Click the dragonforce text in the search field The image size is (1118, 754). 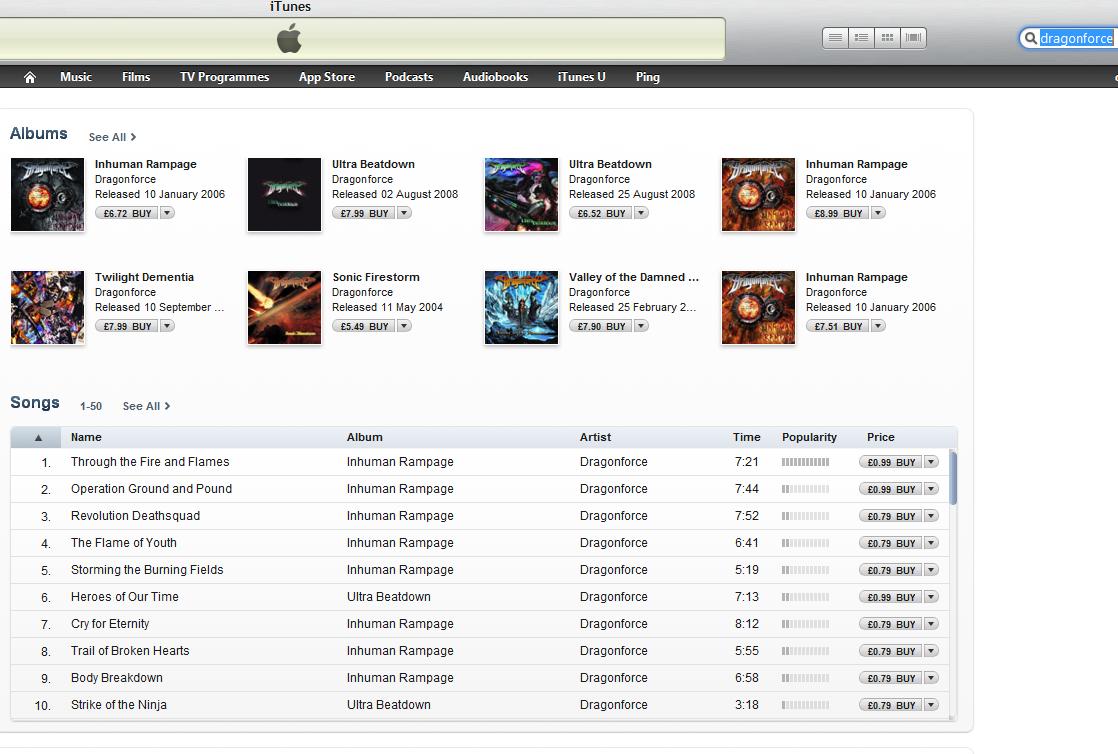1074,38
